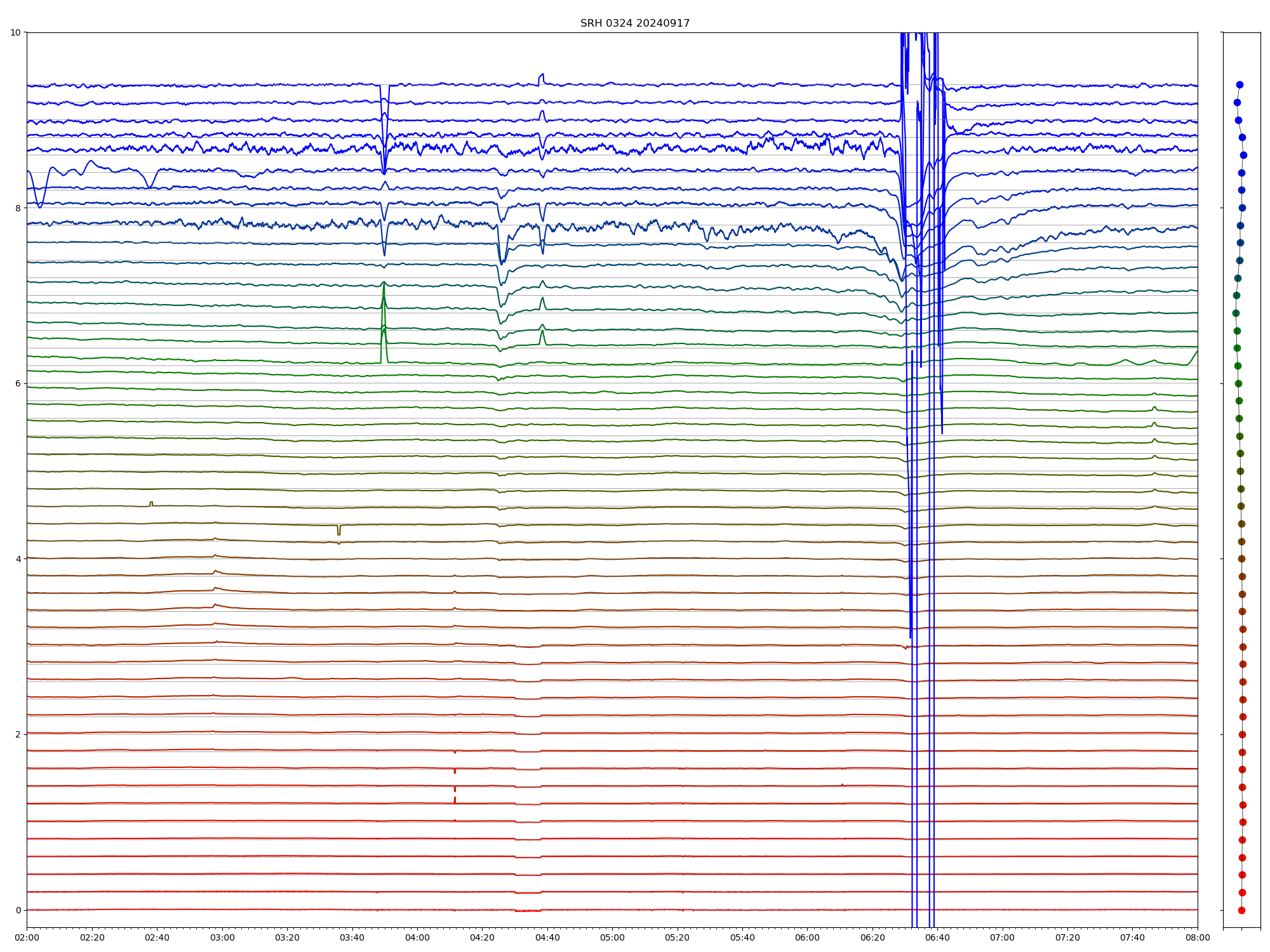Select the topmost blue dot in side panel

[x=1240, y=85]
